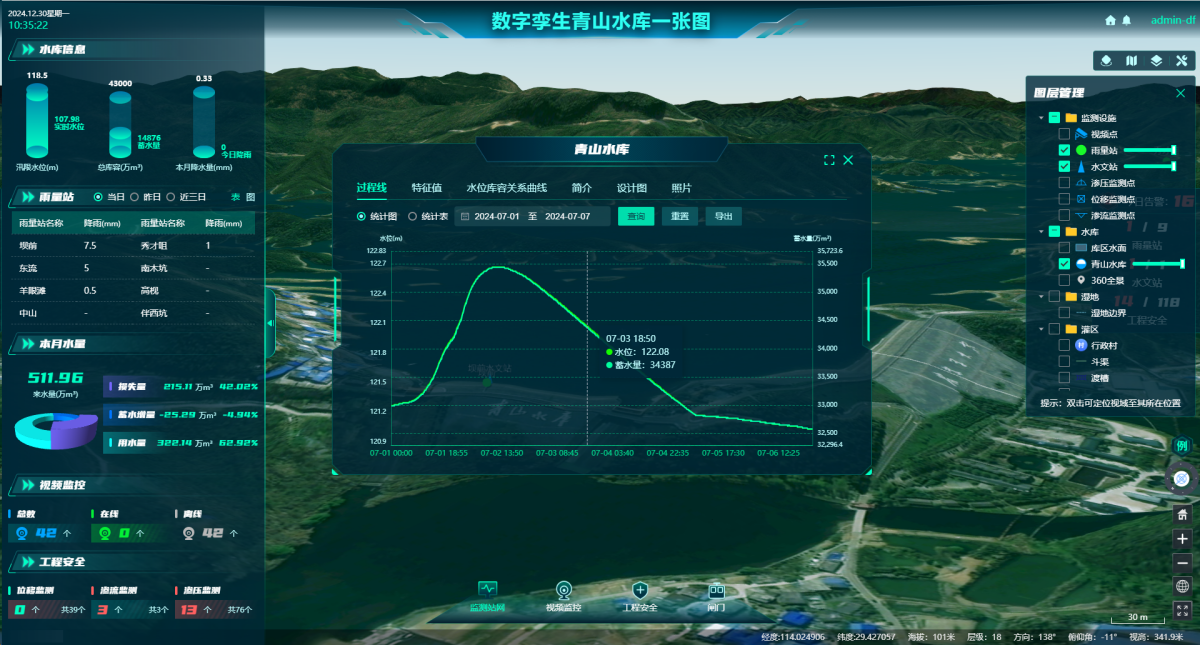Uncheck the 雨量站 layer checkbox
Viewport: 1200px width, 645px height.
(x=1064, y=150)
